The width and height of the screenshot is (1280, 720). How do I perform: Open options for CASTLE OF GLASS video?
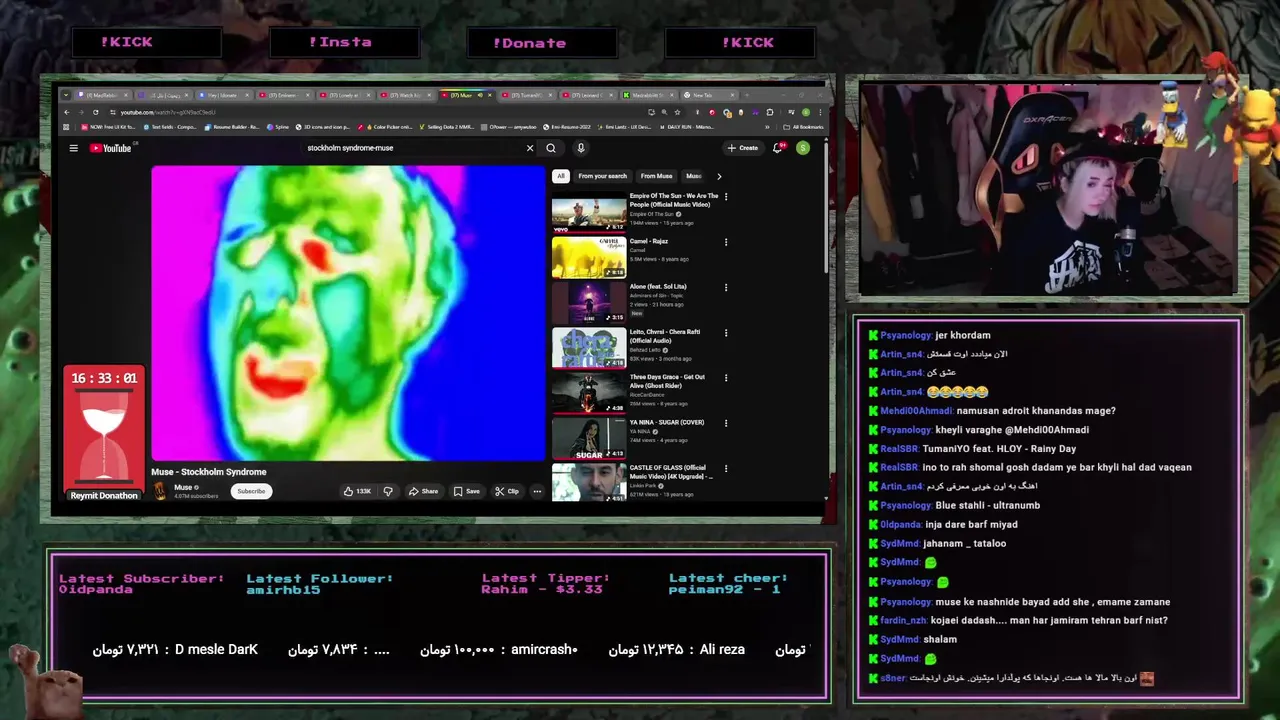click(x=726, y=468)
